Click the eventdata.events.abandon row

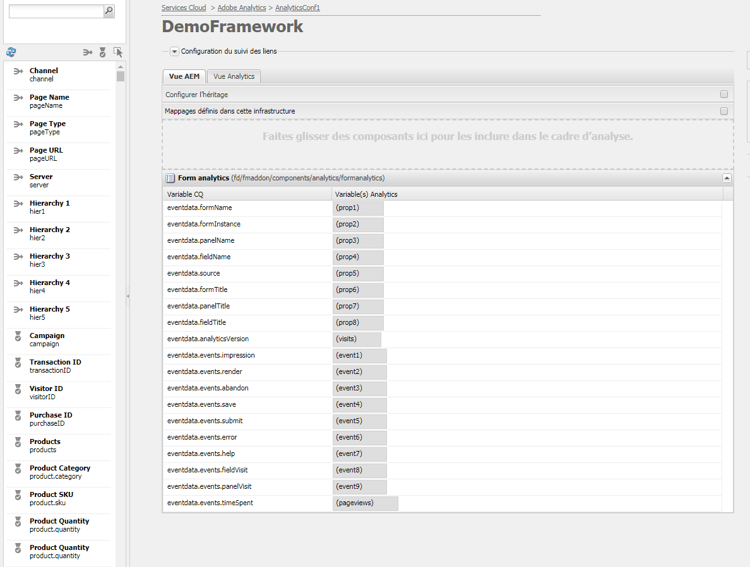(442, 389)
